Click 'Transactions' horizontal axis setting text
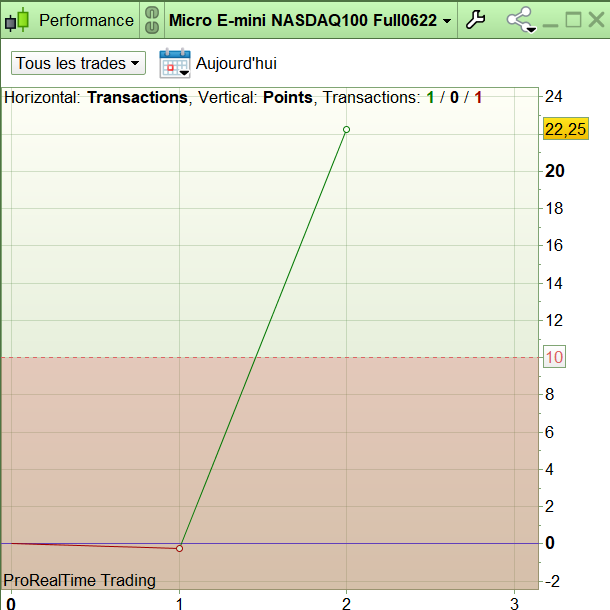The height and width of the screenshot is (610, 610). pos(137,98)
